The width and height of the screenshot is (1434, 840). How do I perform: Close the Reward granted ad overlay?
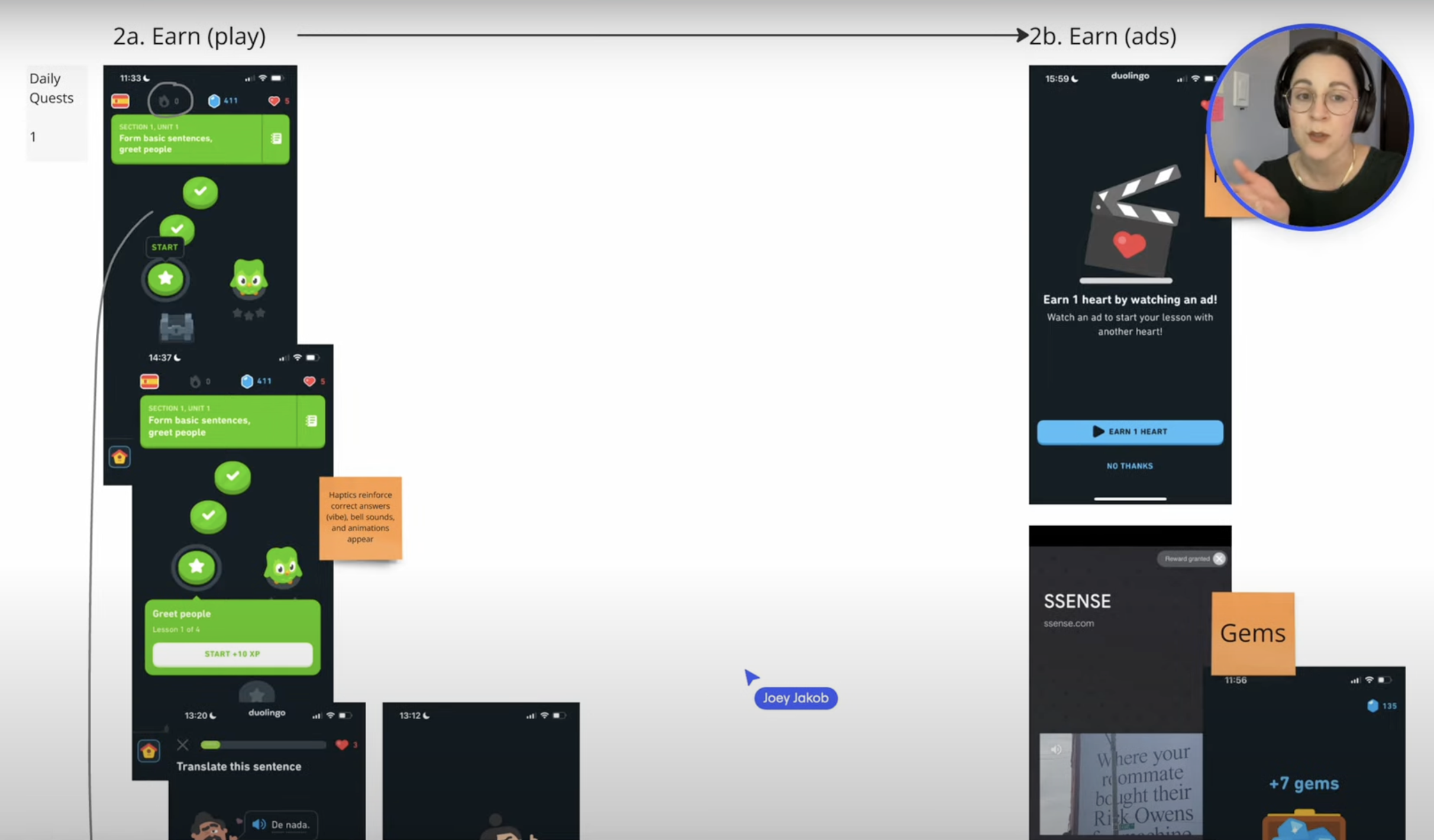click(x=1219, y=558)
